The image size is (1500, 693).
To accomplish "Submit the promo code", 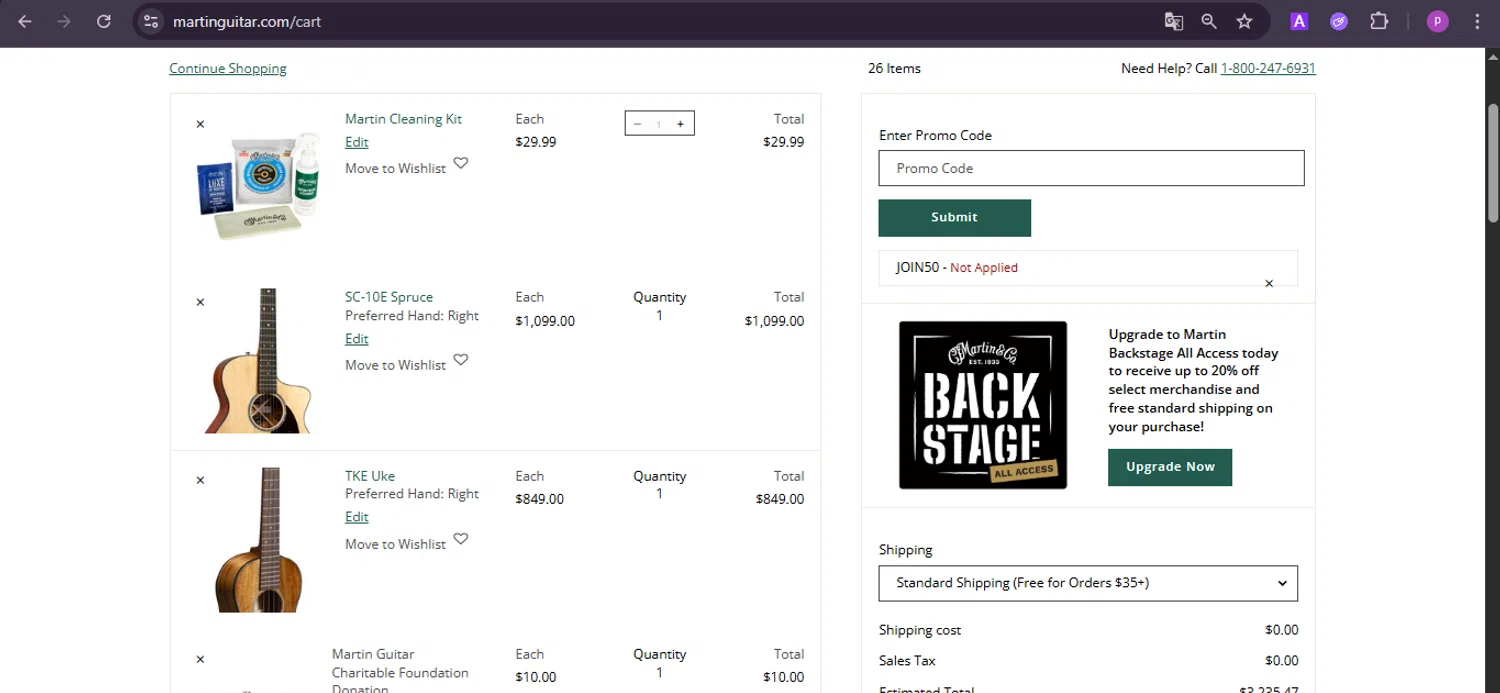I will coord(954,217).
